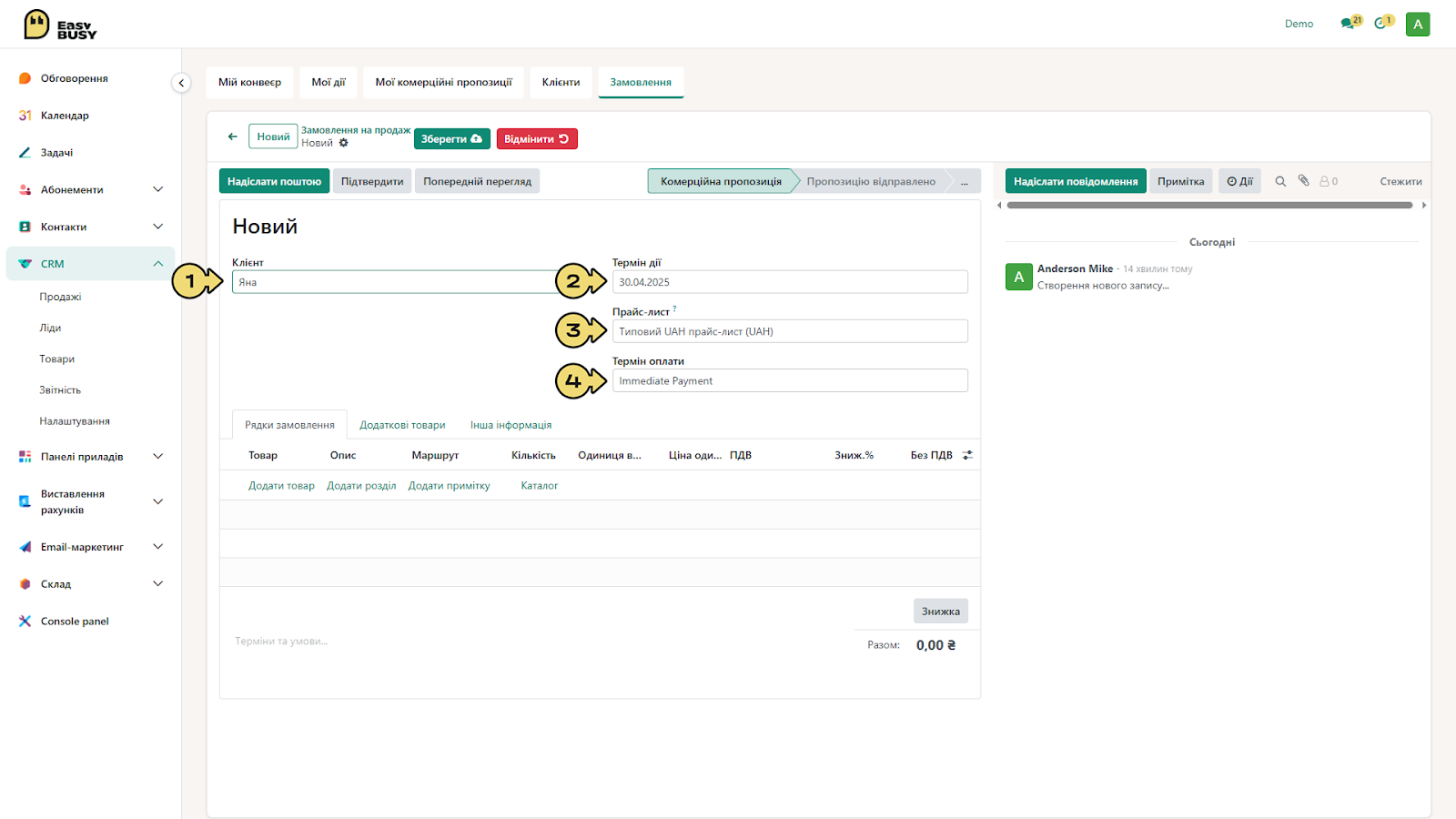Expand the Панелі приладів chevron
Screen dimensions: 1456x819
pyautogui.click(x=158, y=456)
